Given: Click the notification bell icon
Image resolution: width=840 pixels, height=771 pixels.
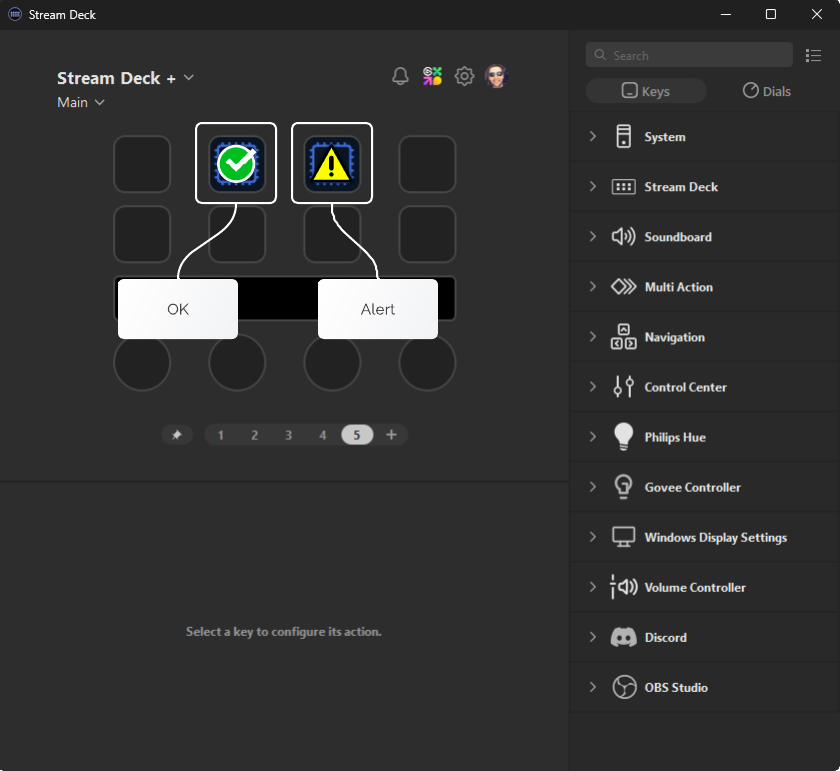Looking at the screenshot, I should pos(400,75).
